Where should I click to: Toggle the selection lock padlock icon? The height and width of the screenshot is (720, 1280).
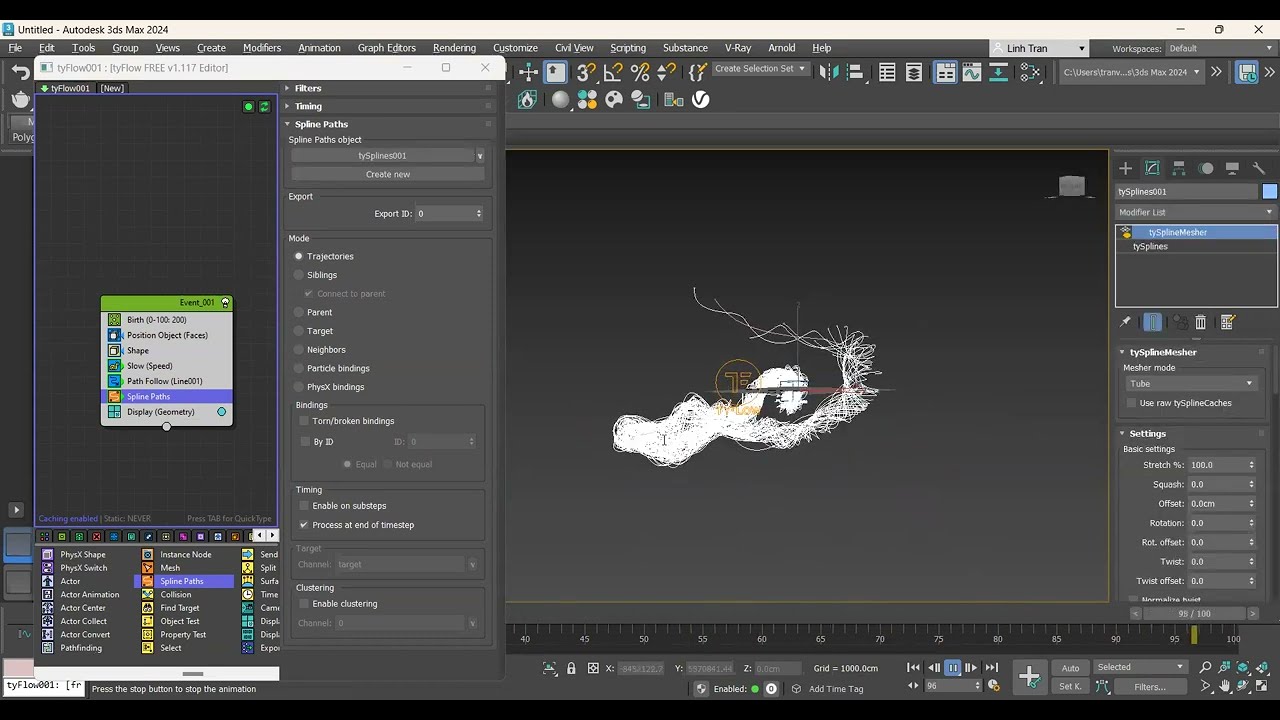(x=571, y=668)
